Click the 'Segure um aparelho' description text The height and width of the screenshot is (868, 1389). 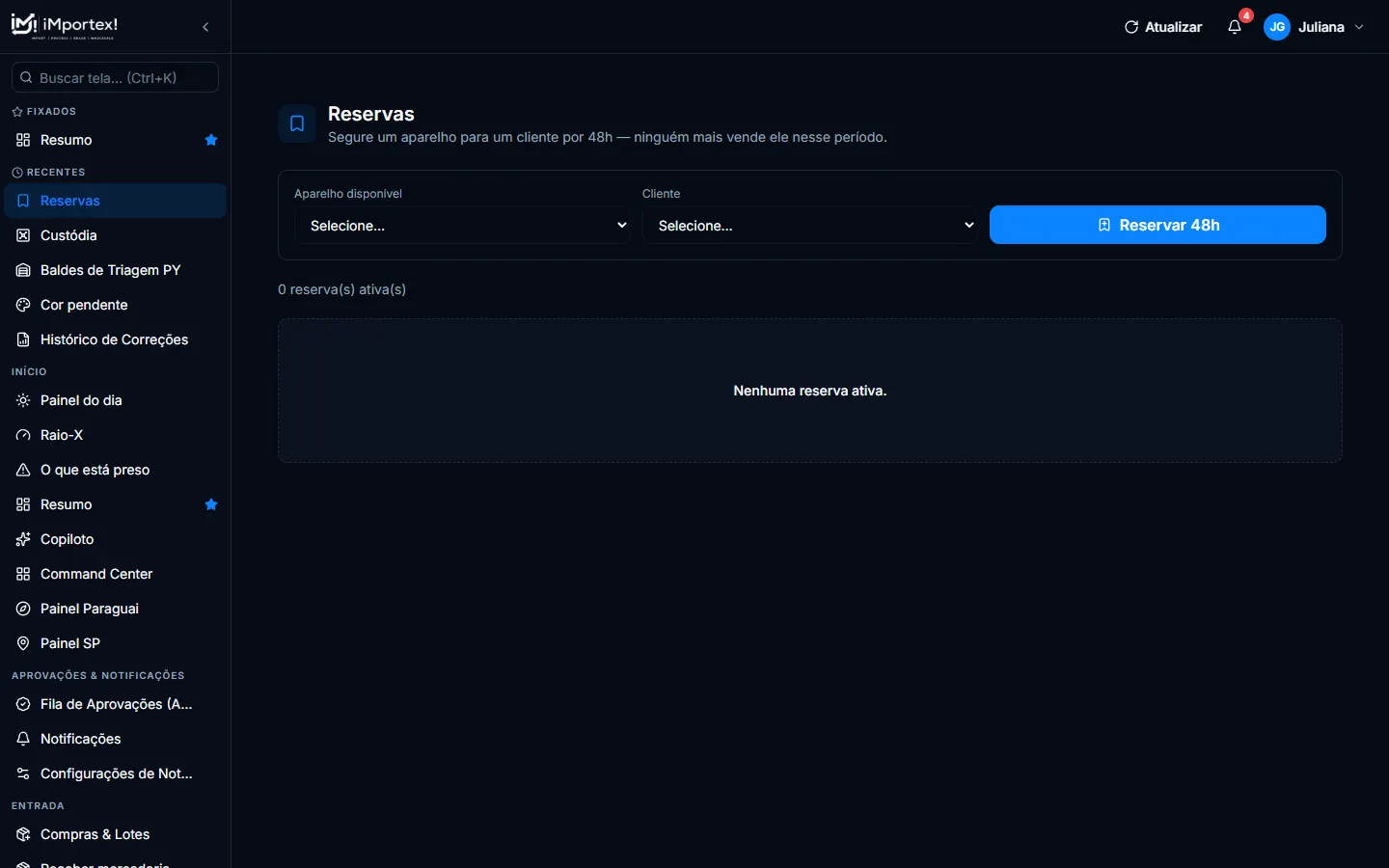point(608,137)
